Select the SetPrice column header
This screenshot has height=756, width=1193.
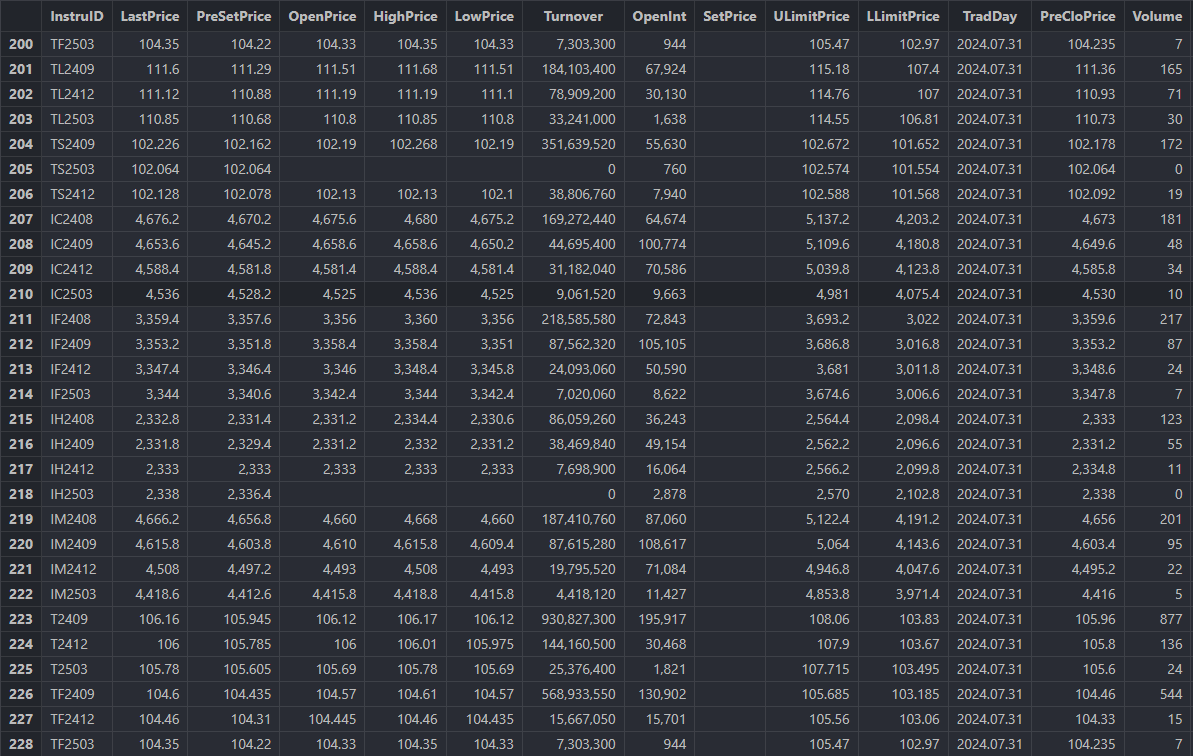click(x=729, y=17)
